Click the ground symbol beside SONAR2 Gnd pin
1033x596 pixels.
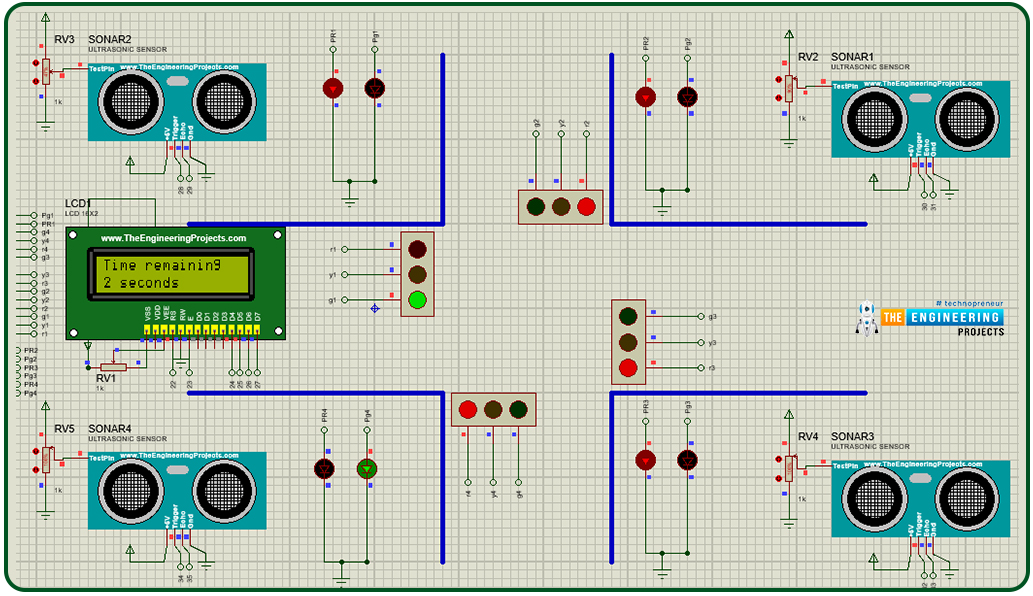pos(206,176)
